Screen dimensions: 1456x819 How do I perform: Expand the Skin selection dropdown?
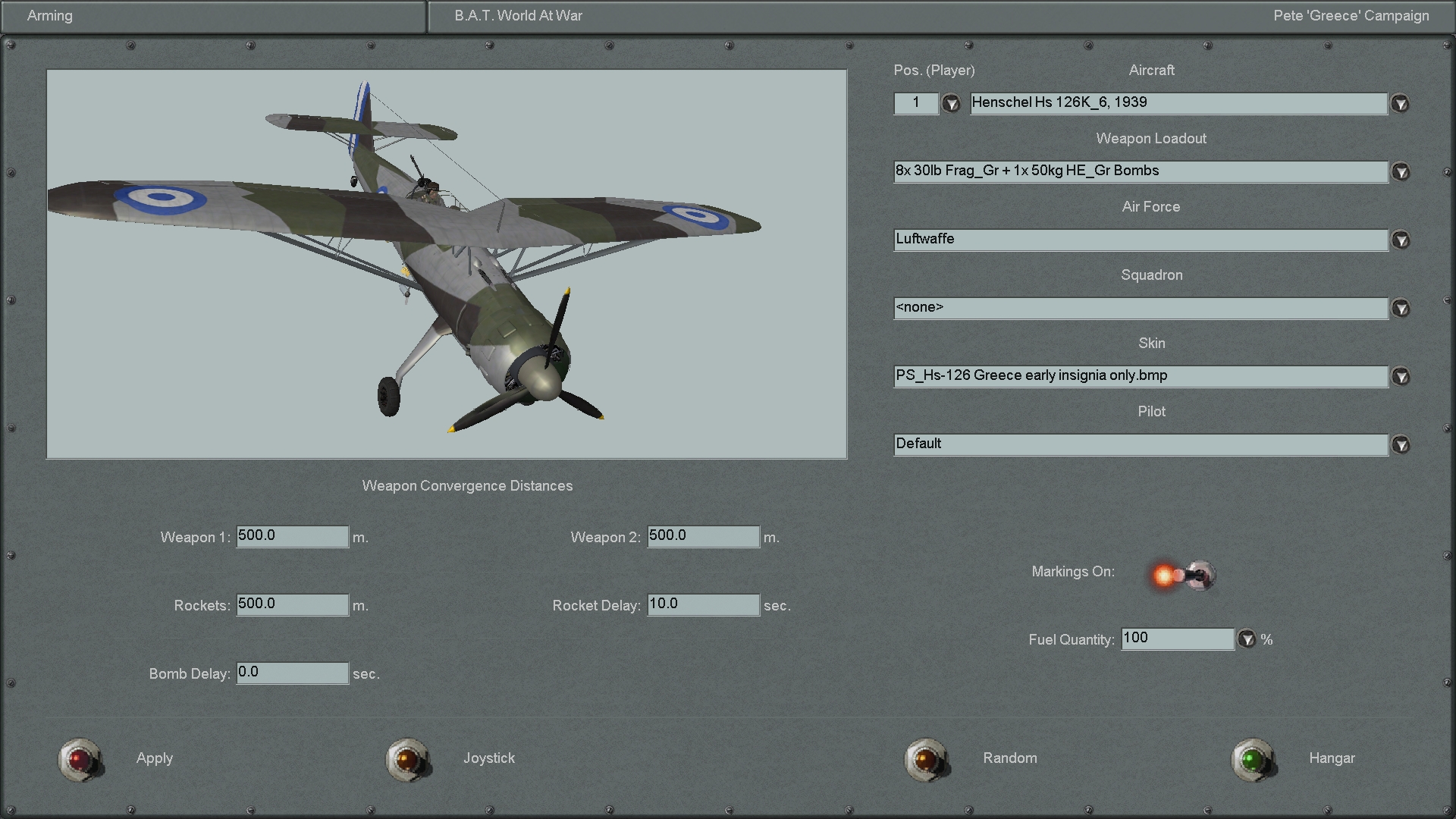click(1401, 377)
